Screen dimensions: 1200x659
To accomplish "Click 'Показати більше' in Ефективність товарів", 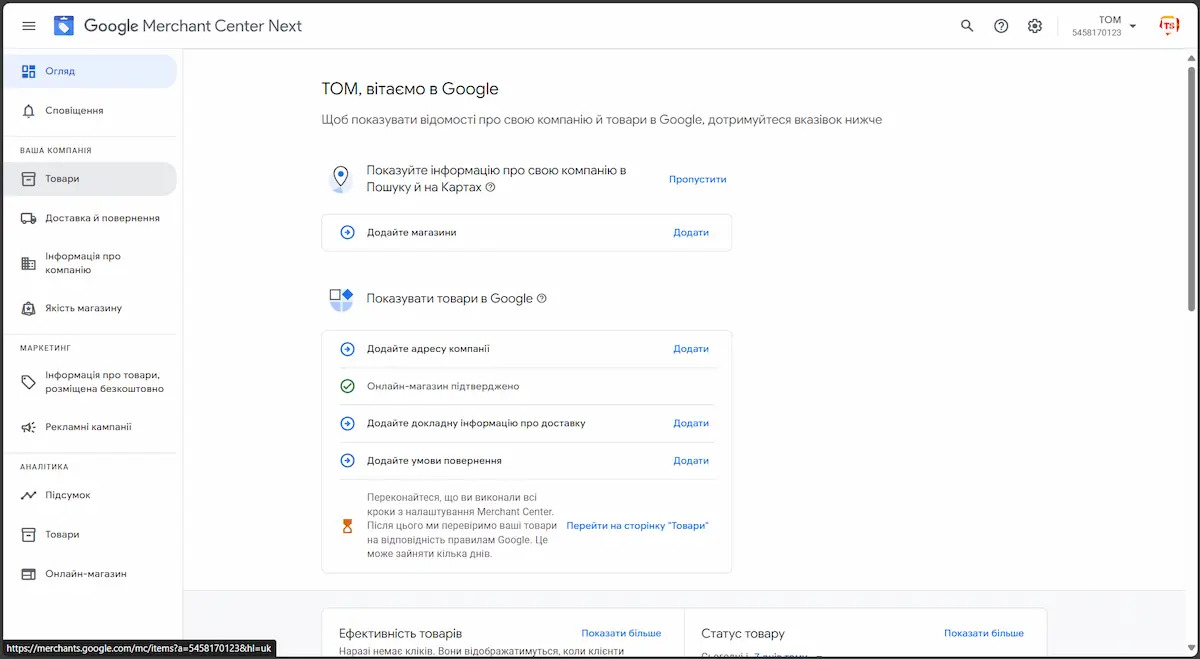I will [x=620, y=633].
